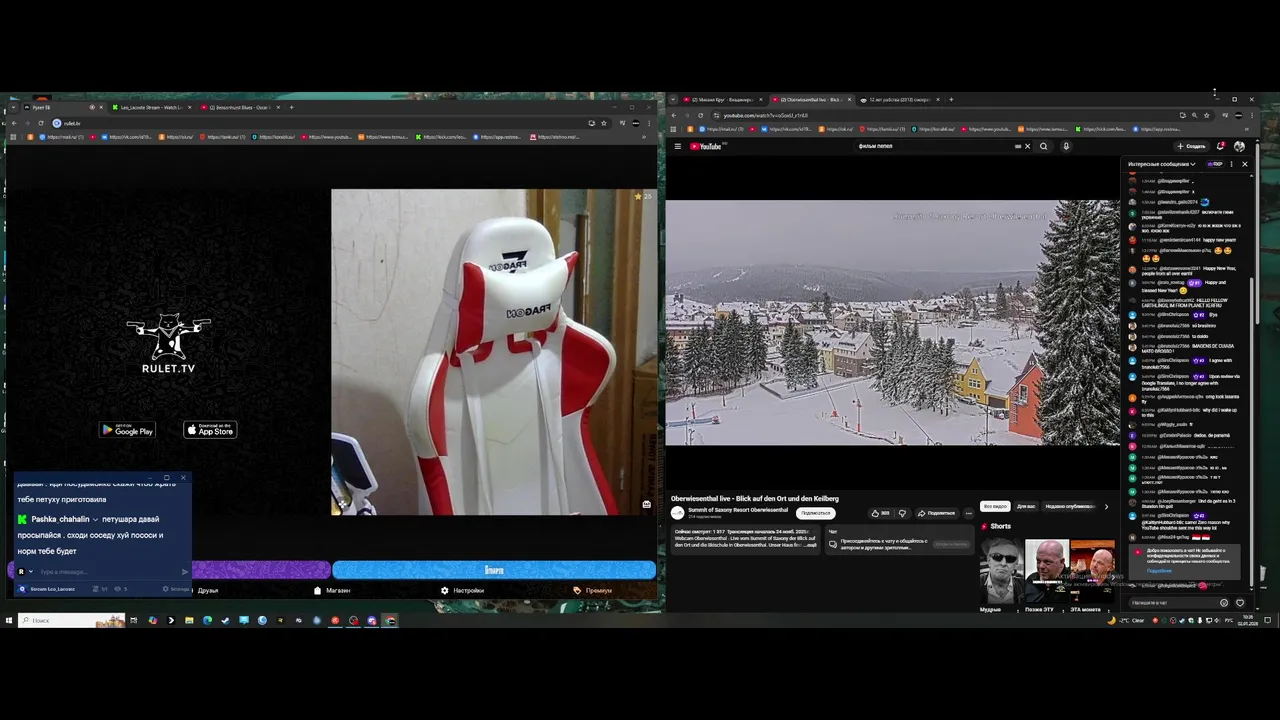This screenshot has width=1280, height=720.
Task: Subscribe to Summit of Saxony Resort channel
Action: tap(816, 513)
